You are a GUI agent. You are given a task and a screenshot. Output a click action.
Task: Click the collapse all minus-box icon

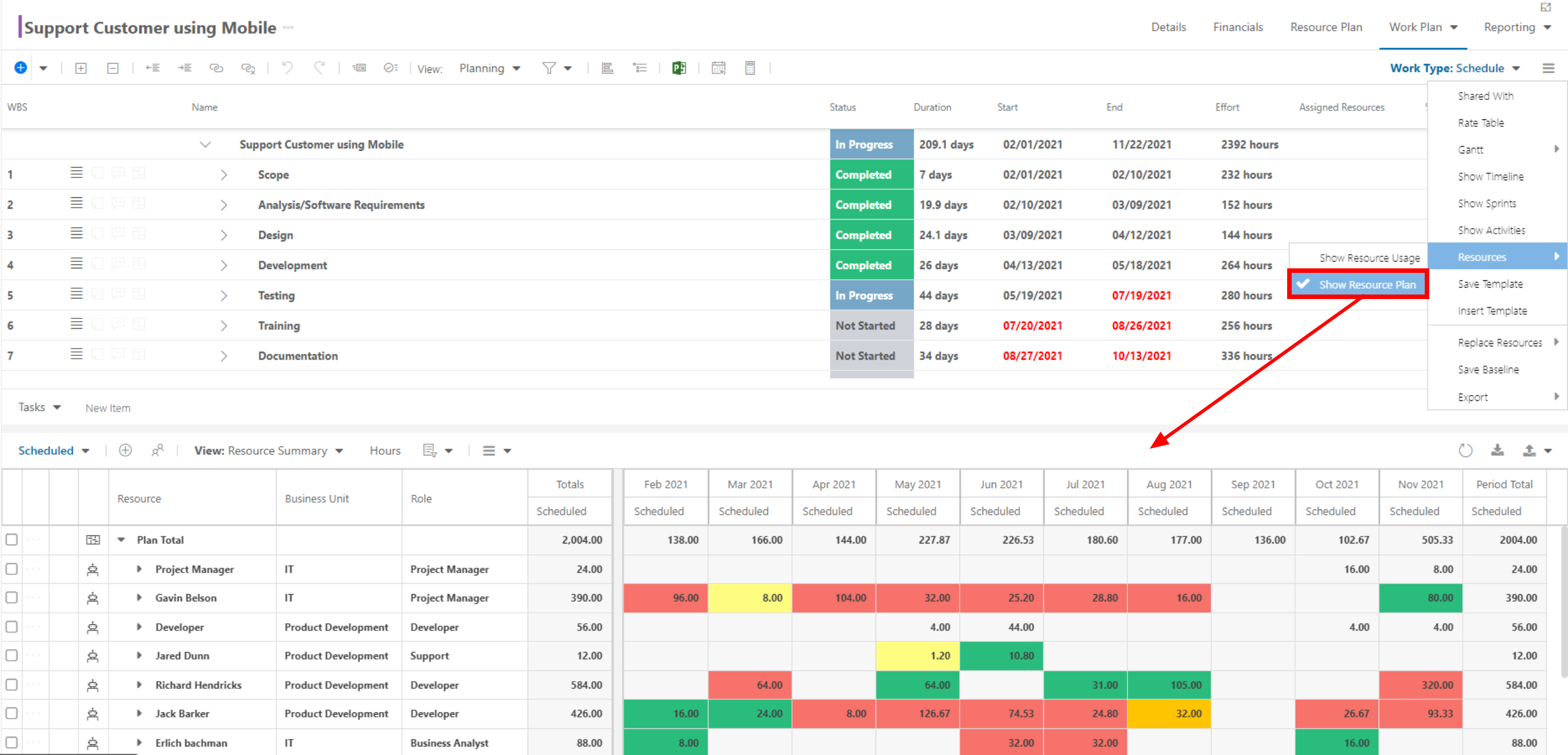click(113, 68)
